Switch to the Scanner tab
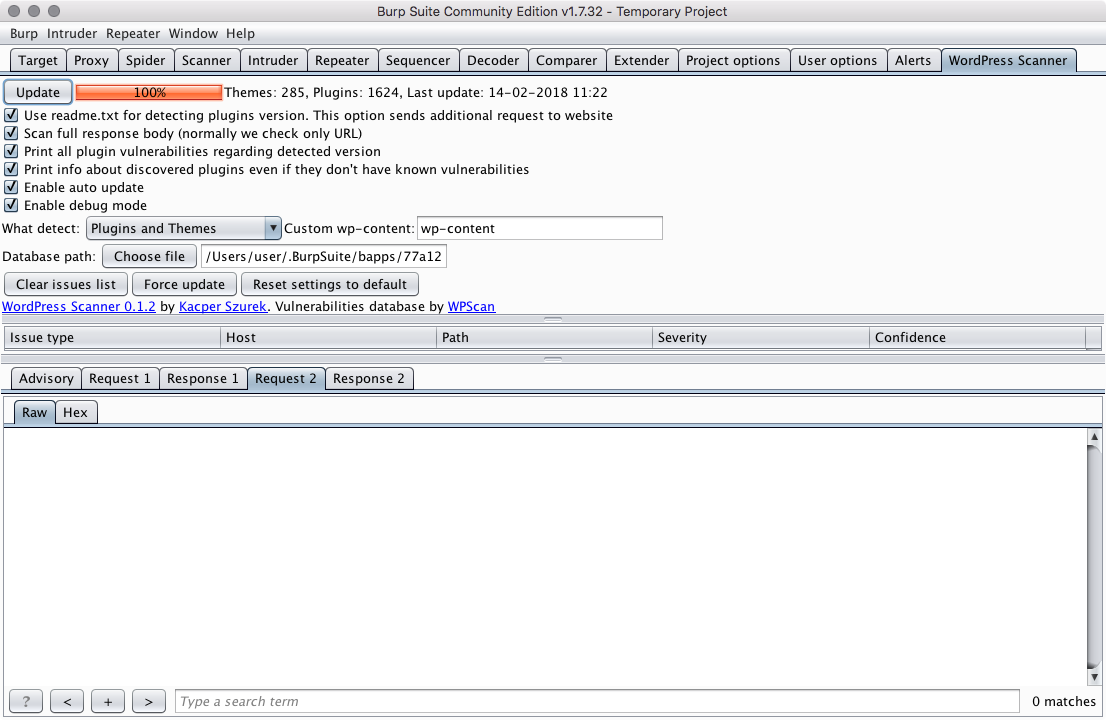The width and height of the screenshot is (1106, 720). (x=206, y=61)
